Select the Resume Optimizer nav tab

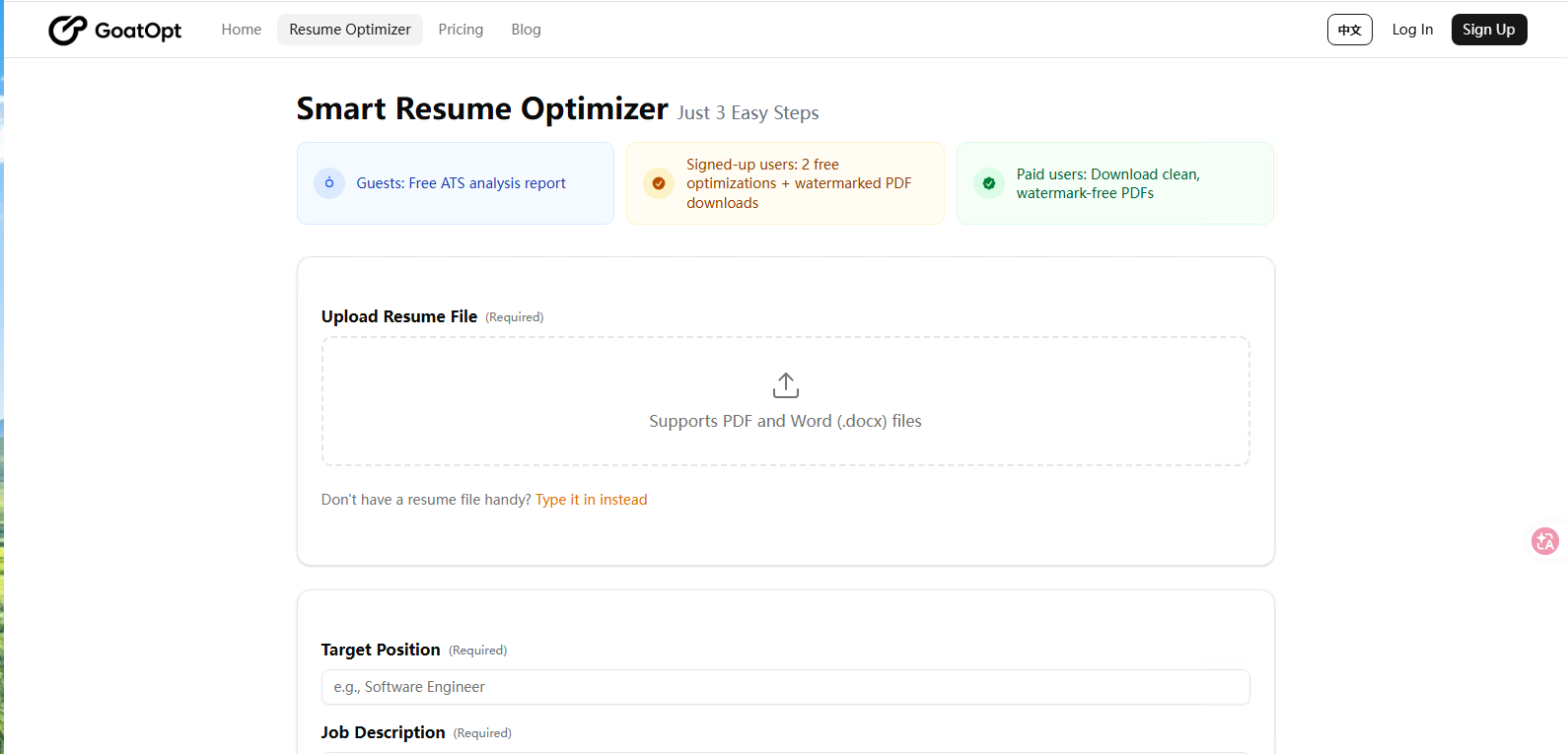[350, 30]
